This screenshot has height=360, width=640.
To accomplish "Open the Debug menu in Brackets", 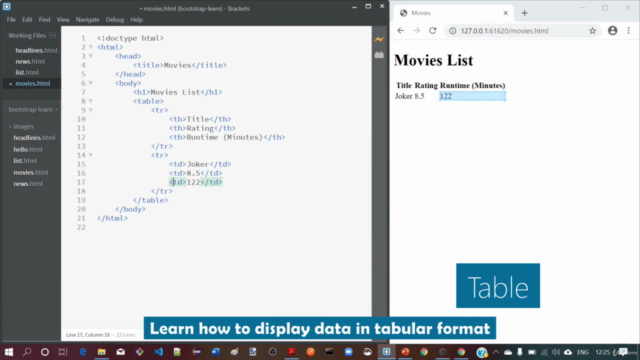I will 115,20.
